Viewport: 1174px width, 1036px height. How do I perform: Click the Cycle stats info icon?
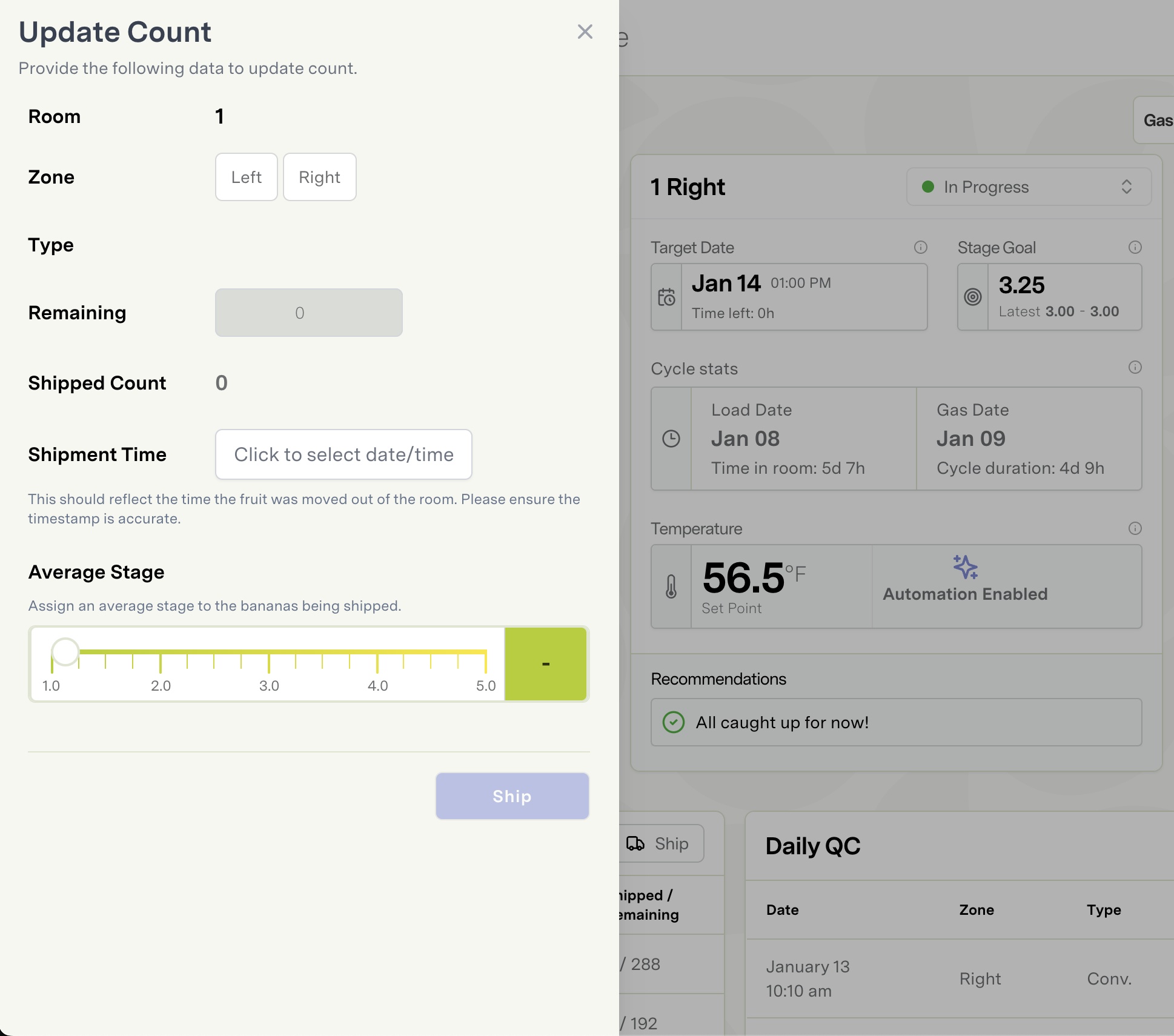1135,367
